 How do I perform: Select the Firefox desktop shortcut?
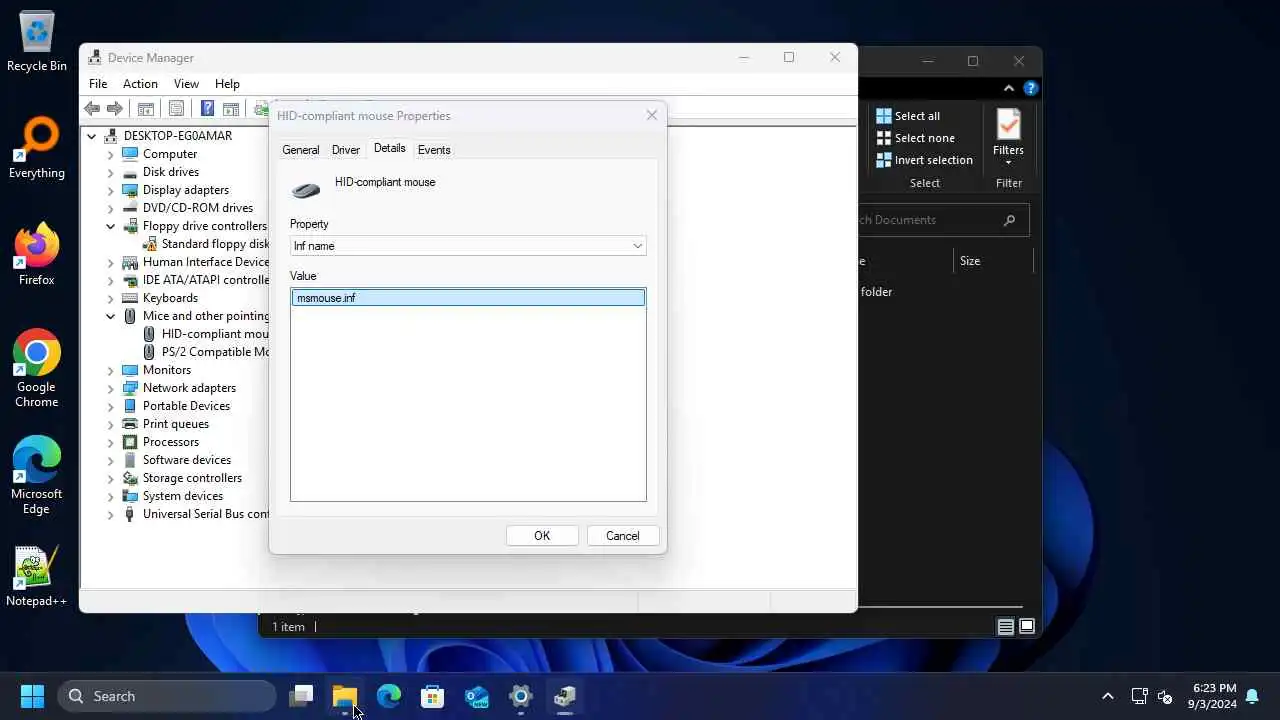[x=37, y=255]
